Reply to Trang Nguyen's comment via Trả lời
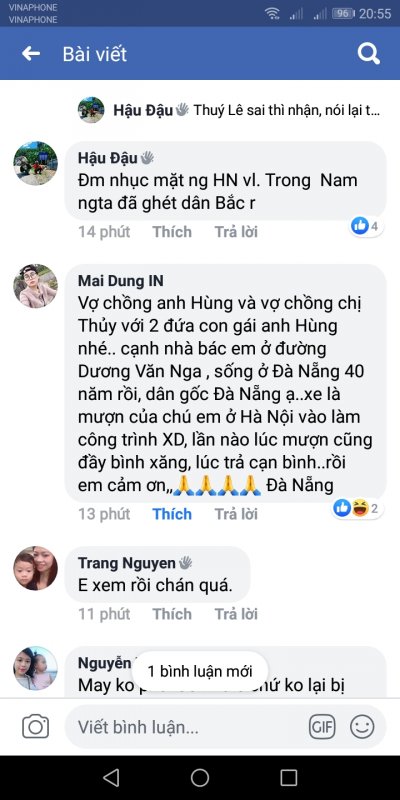The width and height of the screenshot is (400, 800). [x=236, y=614]
